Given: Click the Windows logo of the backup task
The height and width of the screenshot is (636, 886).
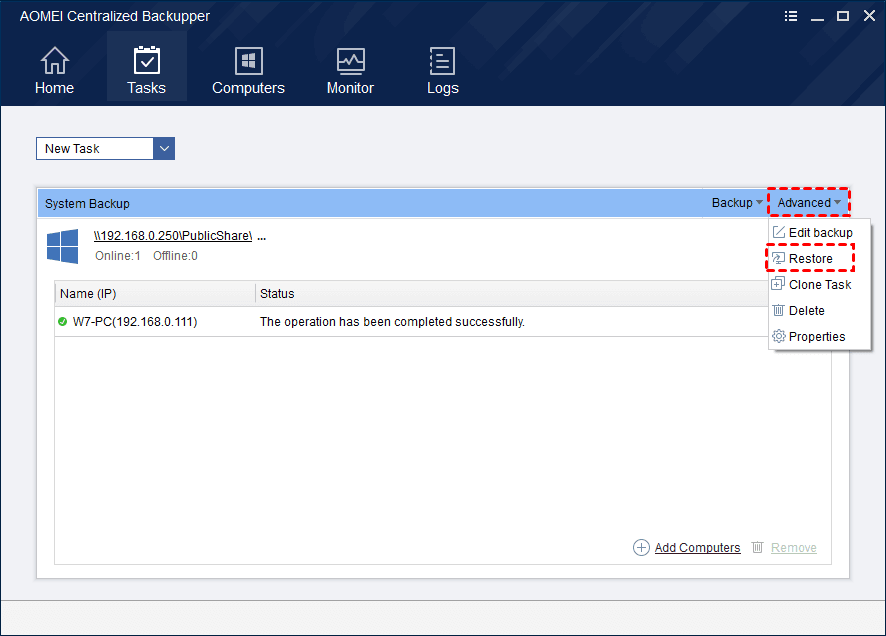Looking at the screenshot, I should coord(63,246).
